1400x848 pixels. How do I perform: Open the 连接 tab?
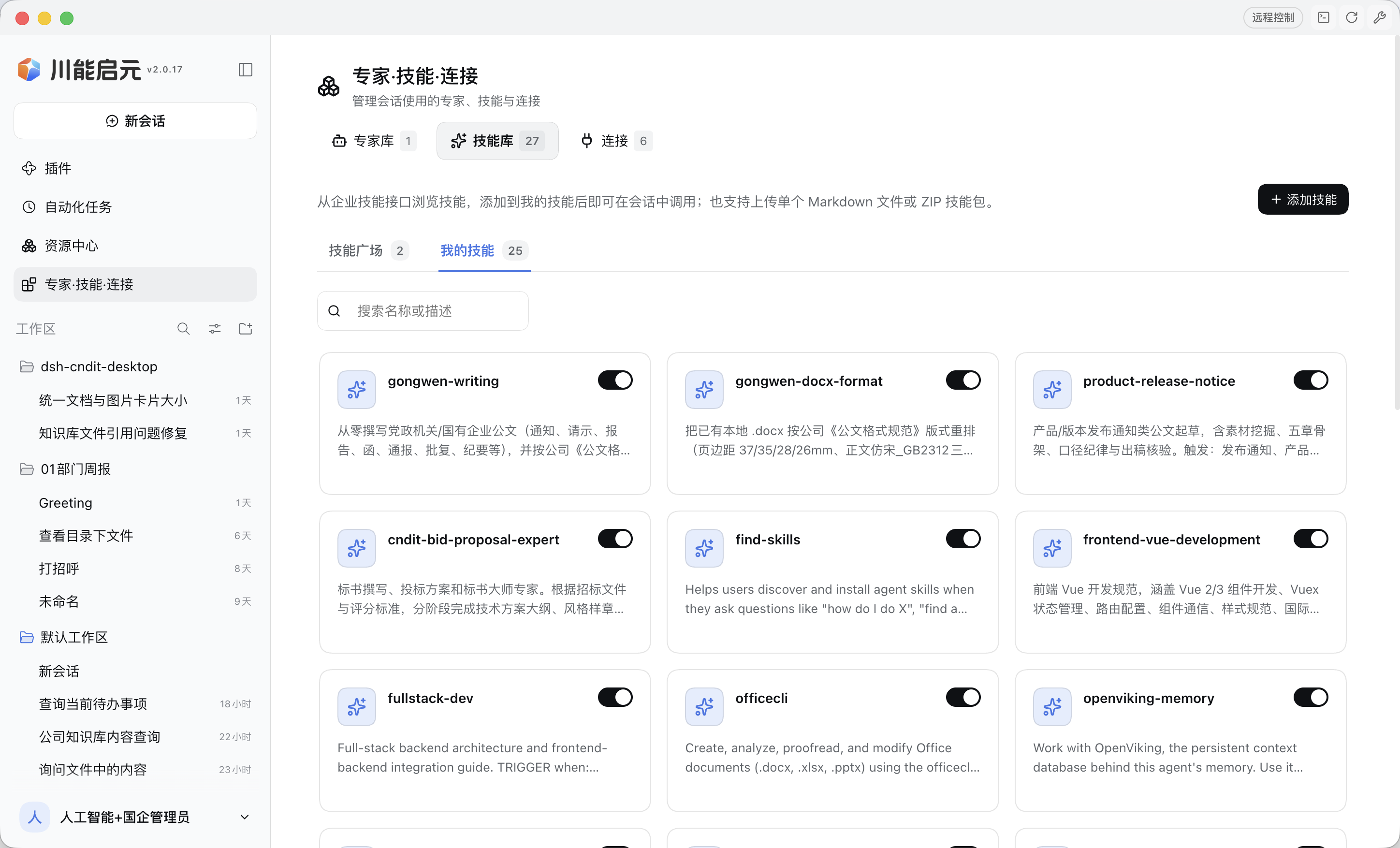tap(616, 140)
